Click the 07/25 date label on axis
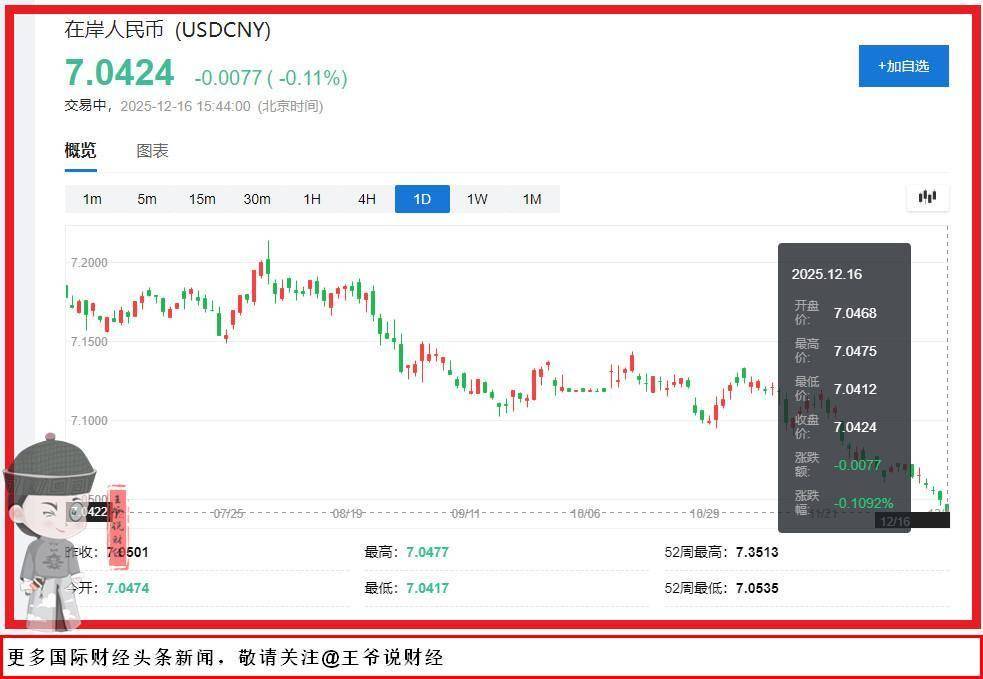The height and width of the screenshot is (679, 983). 228,513
